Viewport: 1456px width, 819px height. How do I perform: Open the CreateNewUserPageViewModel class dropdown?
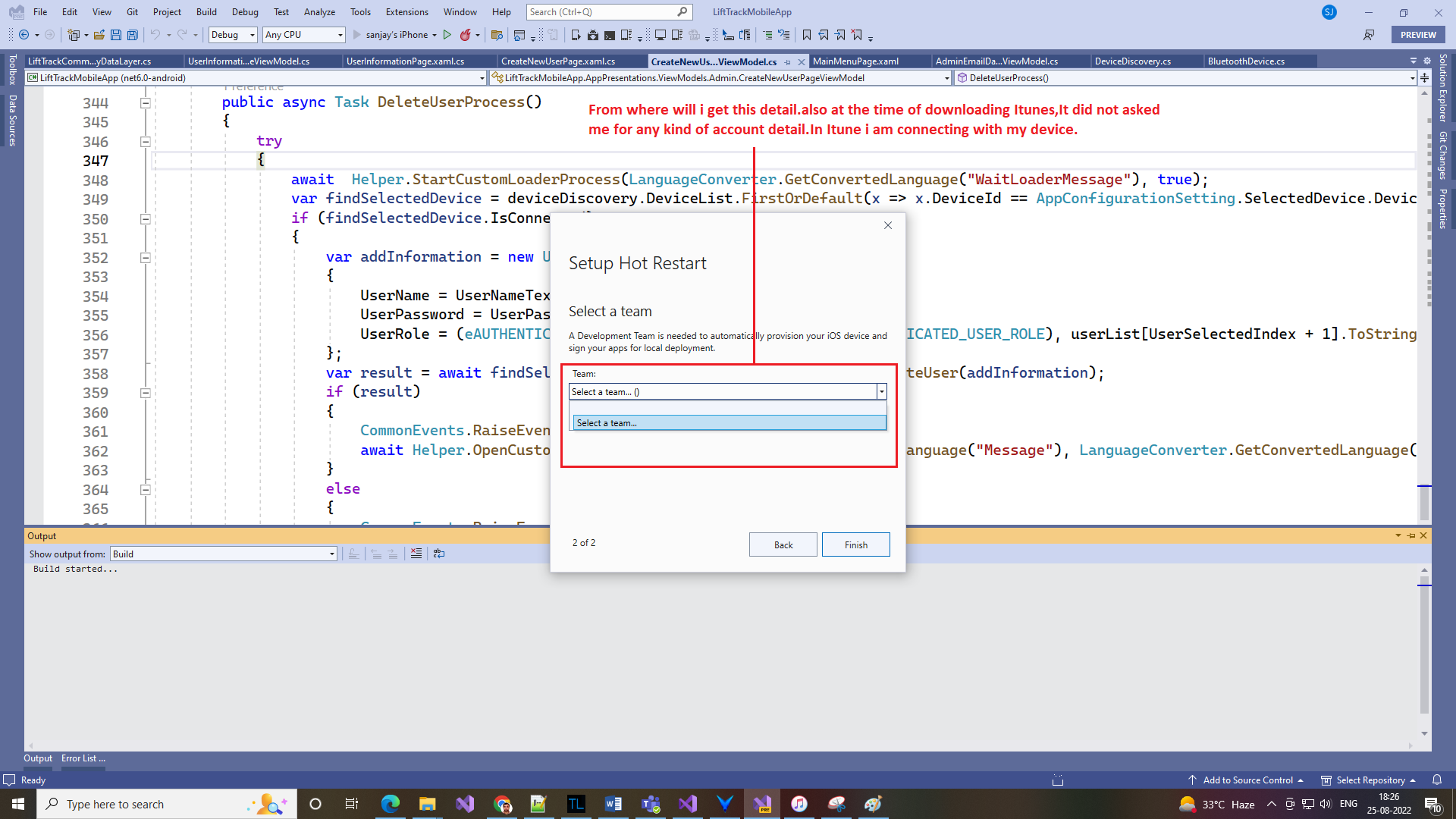[720, 77]
